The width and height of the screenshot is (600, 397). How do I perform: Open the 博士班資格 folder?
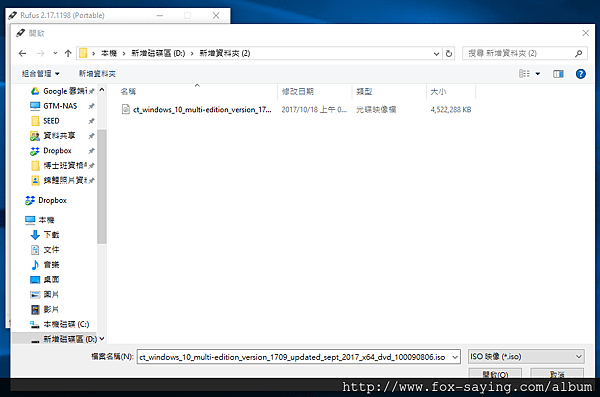(x=62, y=166)
